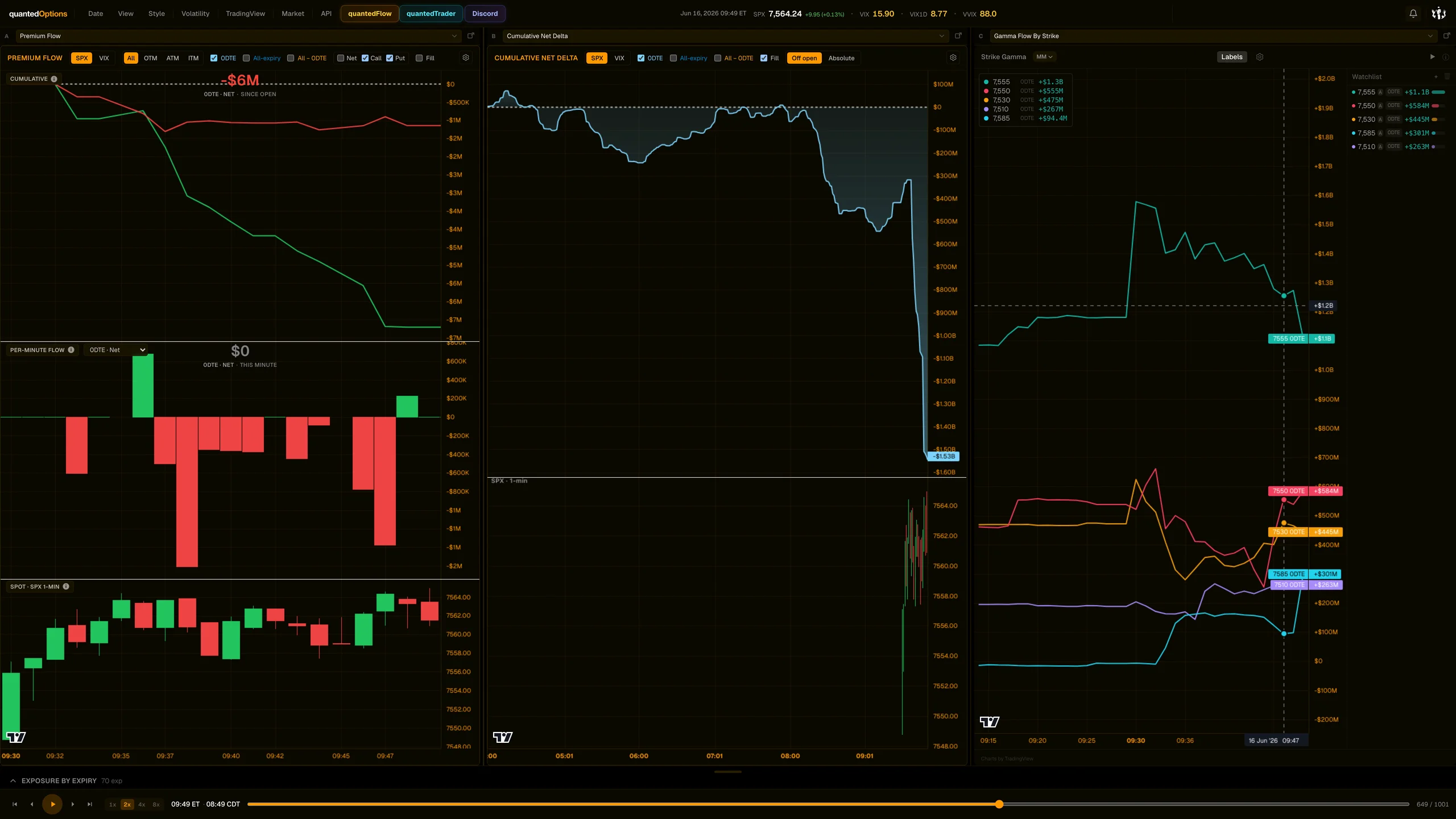Open the Date menu
Image resolution: width=1456 pixels, height=819 pixels.
pyautogui.click(x=96, y=14)
